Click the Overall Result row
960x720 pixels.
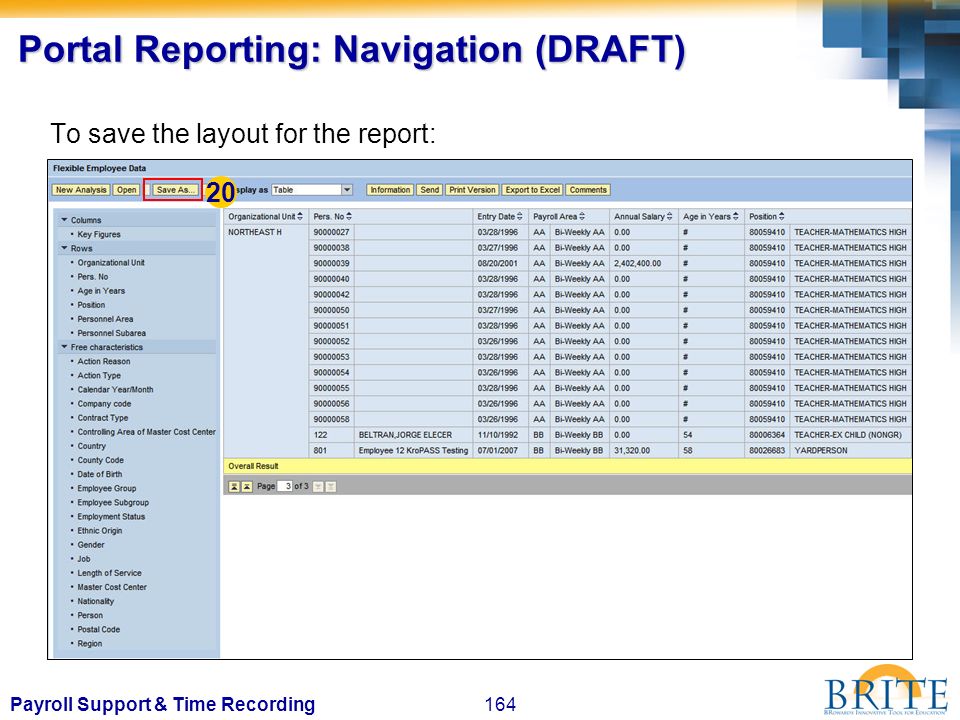click(x=568, y=466)
